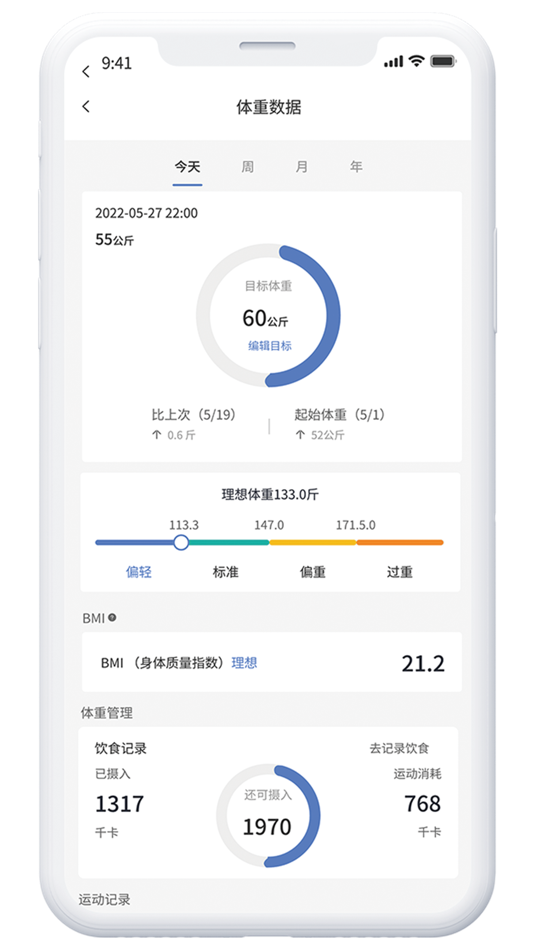Tap the 偏轻 weight category label
This screenshot has height=950, width=534.
139,571
